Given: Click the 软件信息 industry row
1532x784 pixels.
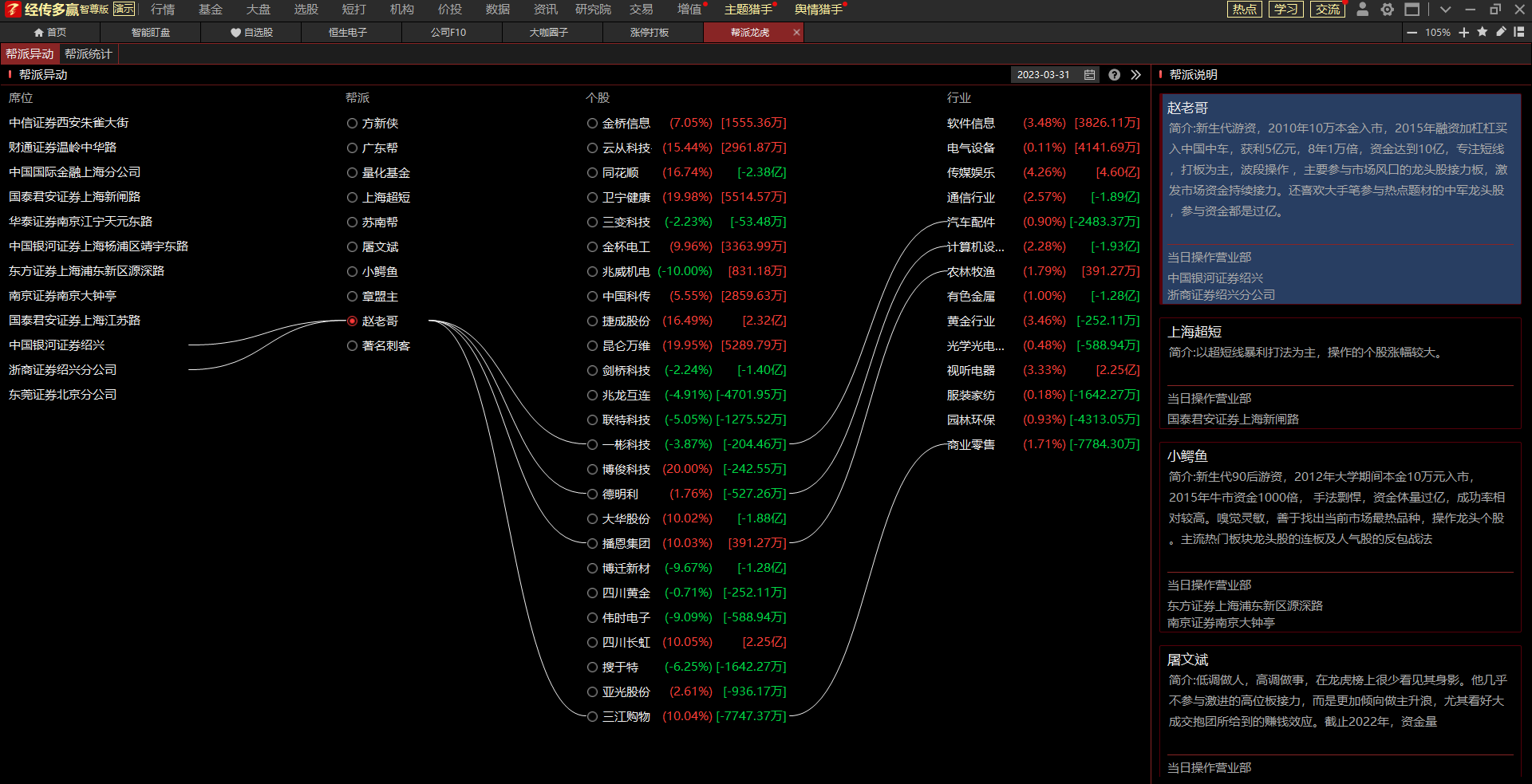Looking at the screenshot, I should point(1043,123).
